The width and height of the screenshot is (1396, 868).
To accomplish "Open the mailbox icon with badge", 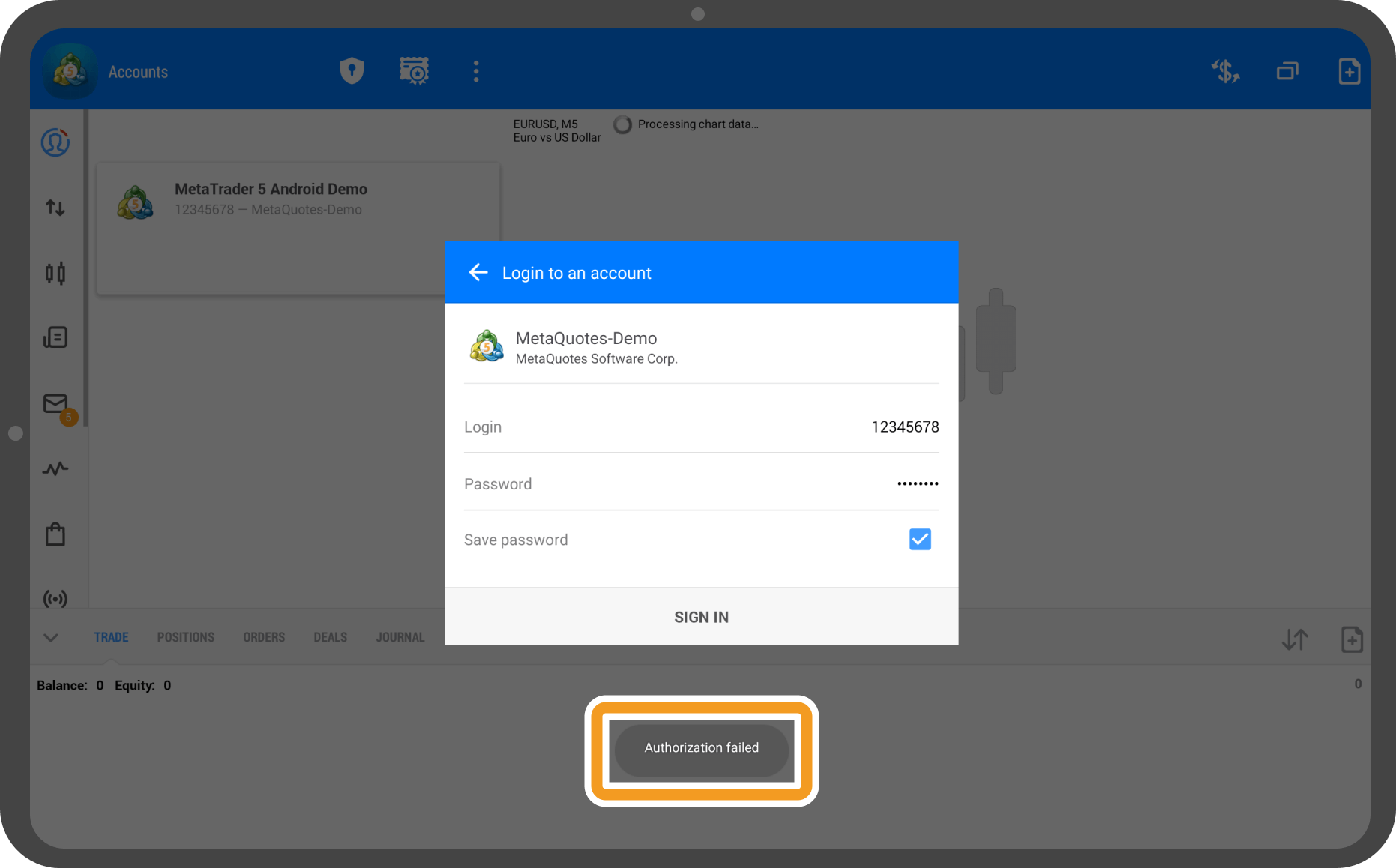I will pos(56,405).
